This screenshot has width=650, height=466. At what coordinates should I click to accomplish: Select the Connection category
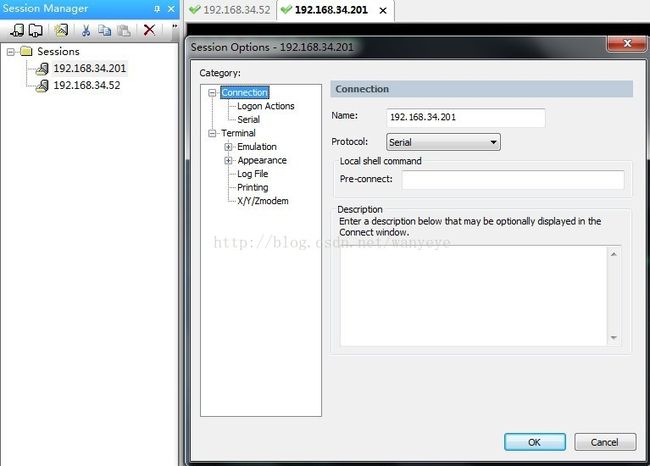pos(245,92)
